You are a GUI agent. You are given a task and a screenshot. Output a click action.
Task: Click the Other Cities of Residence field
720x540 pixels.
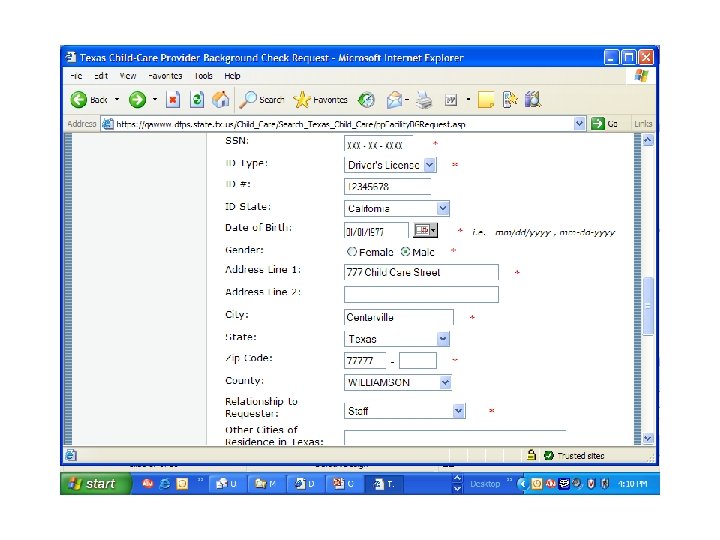(x=455, y=438)
